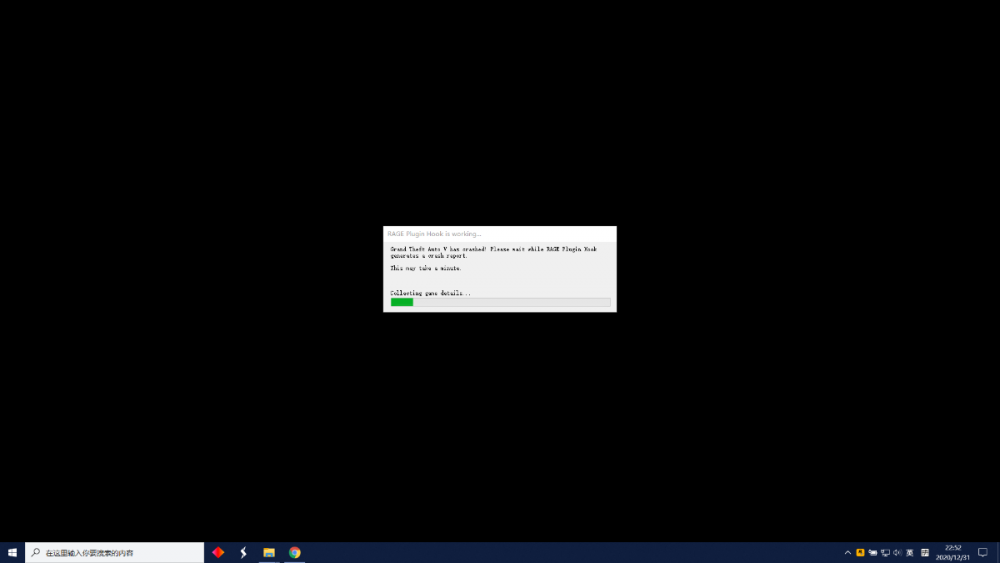
Task: Click the yellow tray application icon
Action: point(860,552)
